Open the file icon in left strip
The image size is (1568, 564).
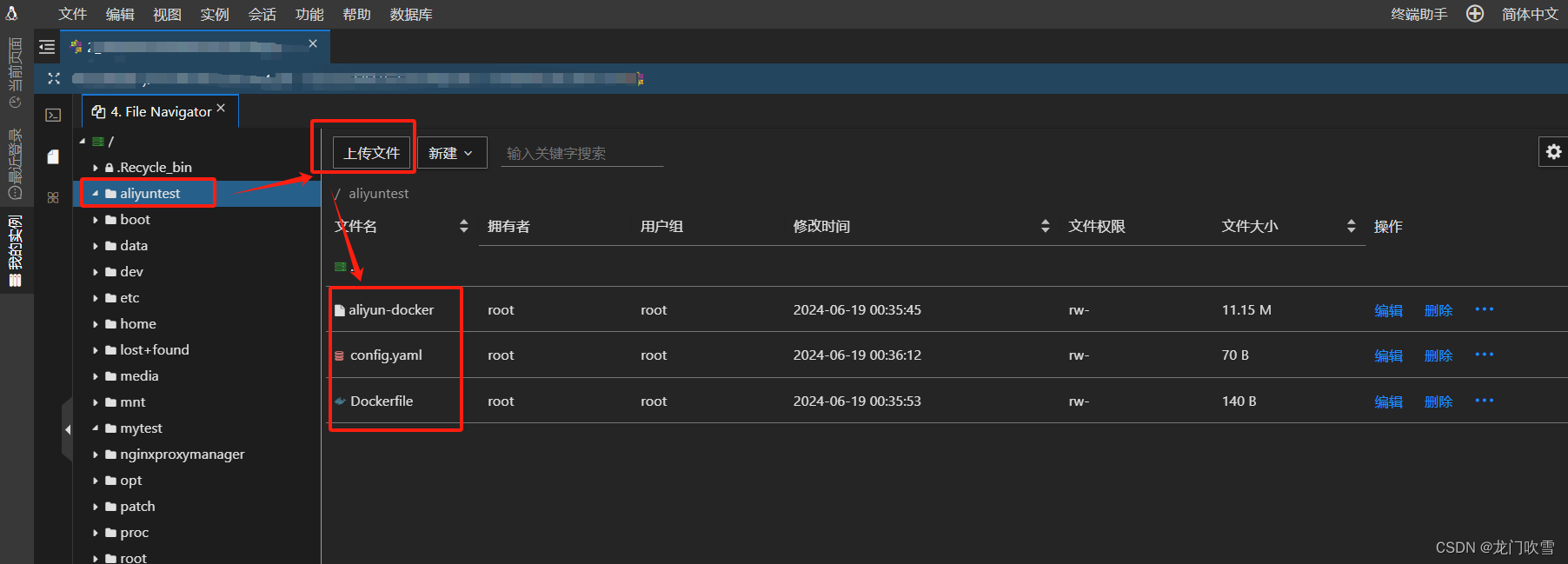tap(53, 156)
